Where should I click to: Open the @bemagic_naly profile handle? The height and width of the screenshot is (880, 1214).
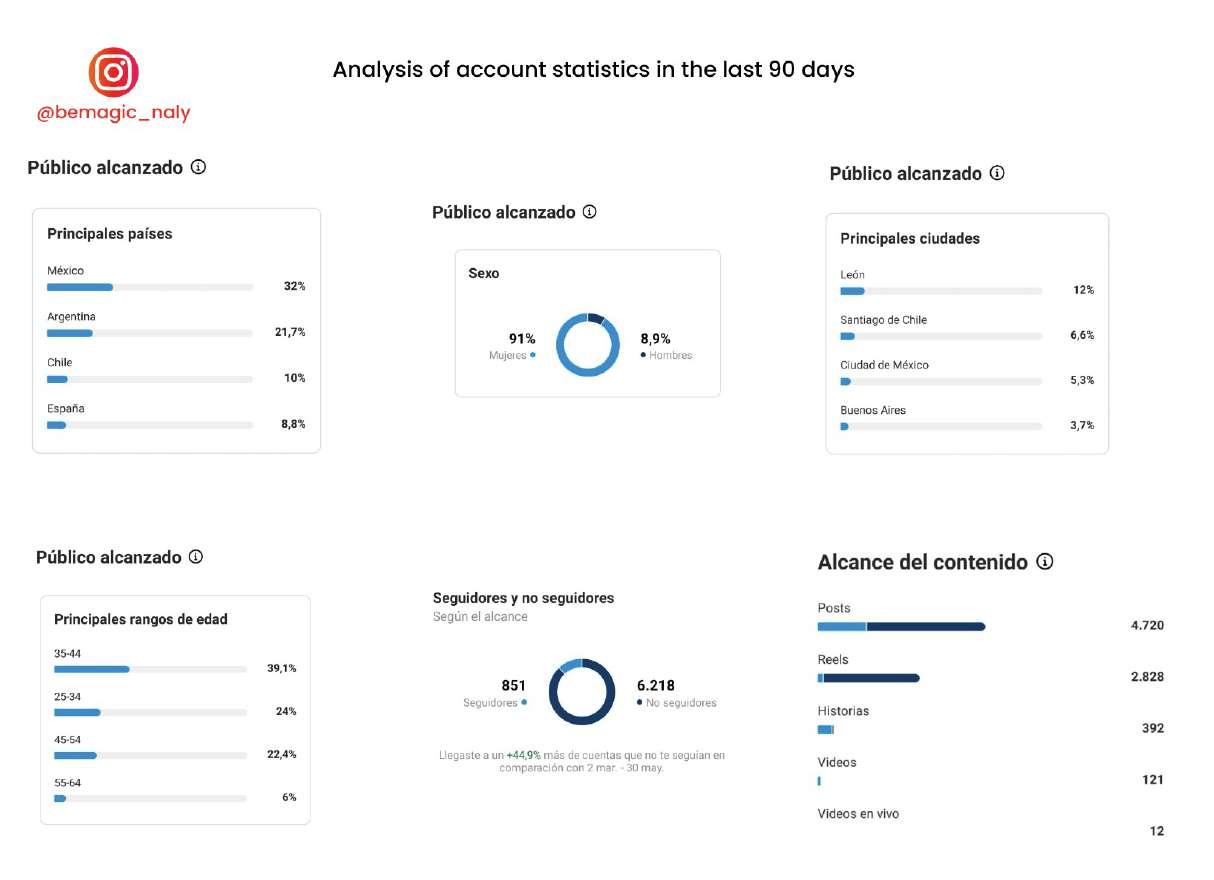[113, 113]
